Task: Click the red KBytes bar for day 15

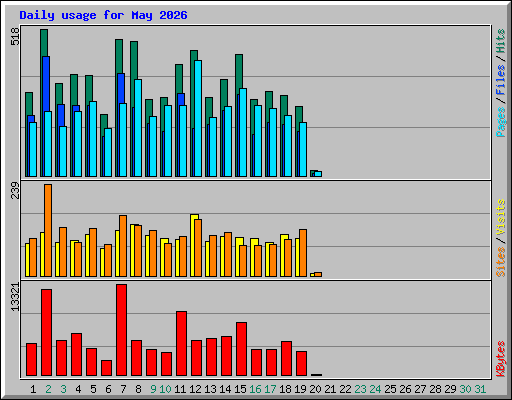Action: click(x=242, y=349)
